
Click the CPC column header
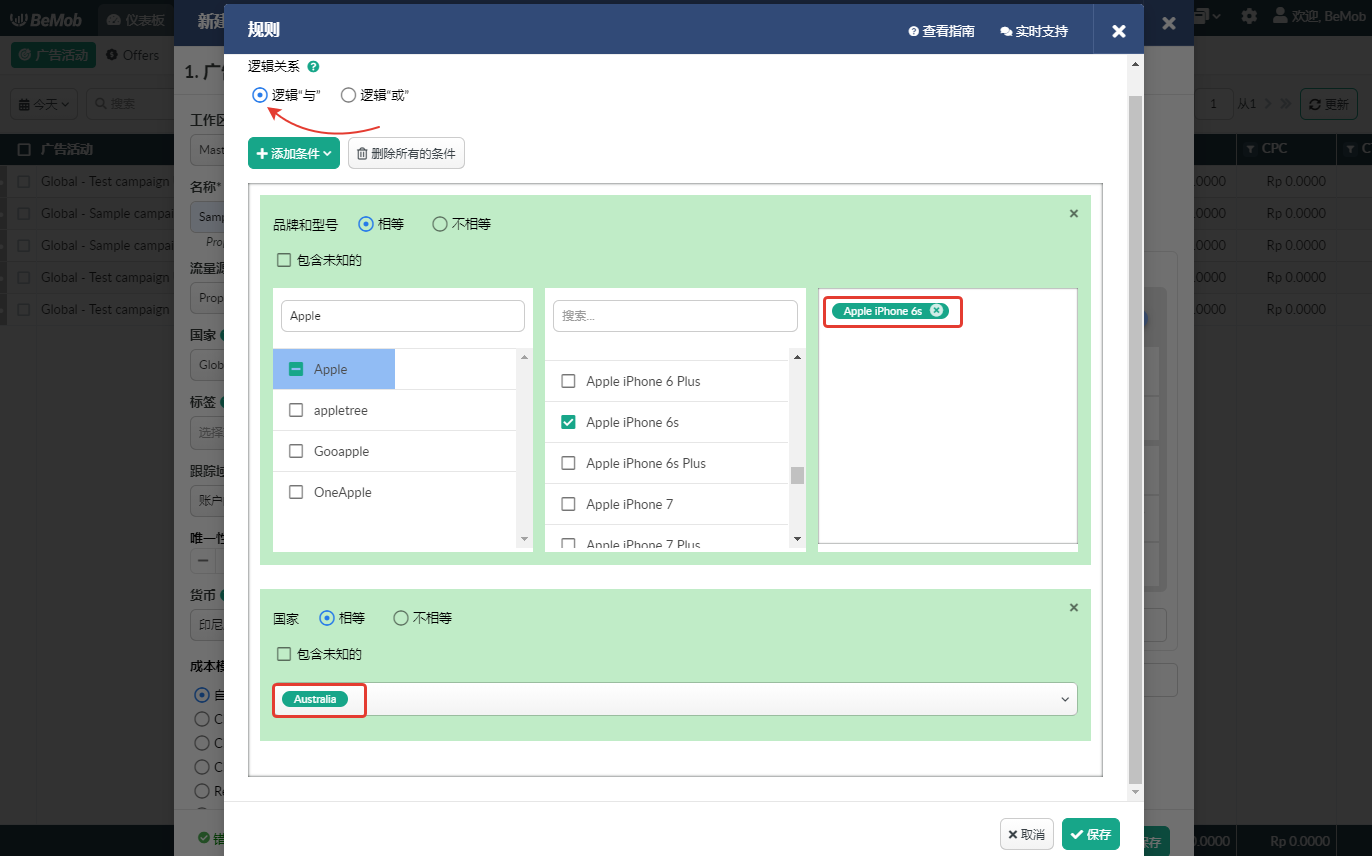point(1274,149)
